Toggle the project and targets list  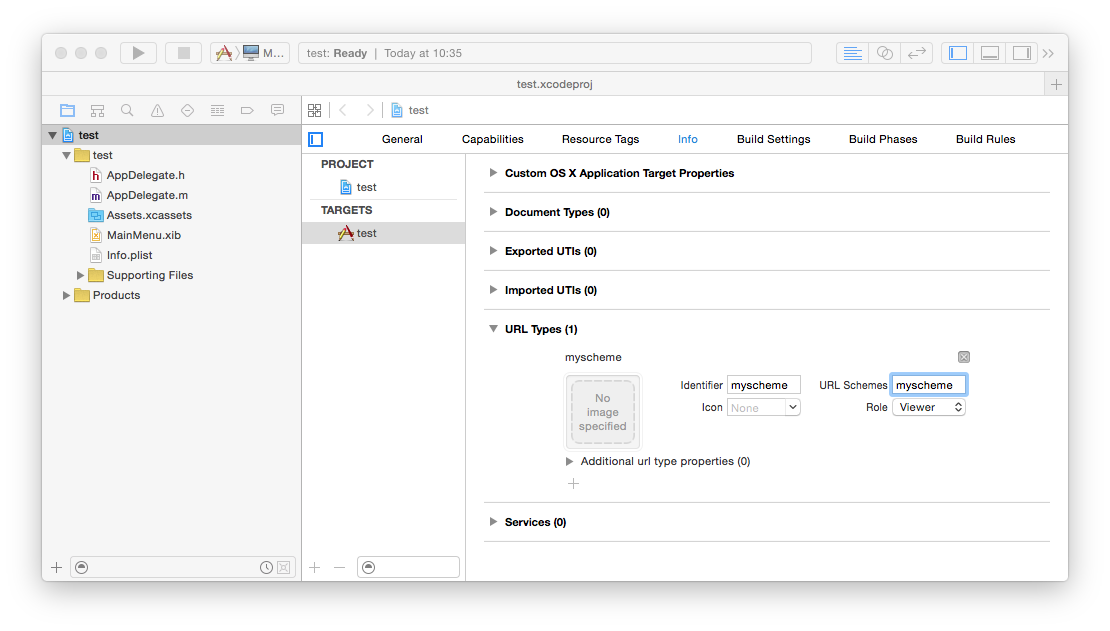(x=316, y=140)
